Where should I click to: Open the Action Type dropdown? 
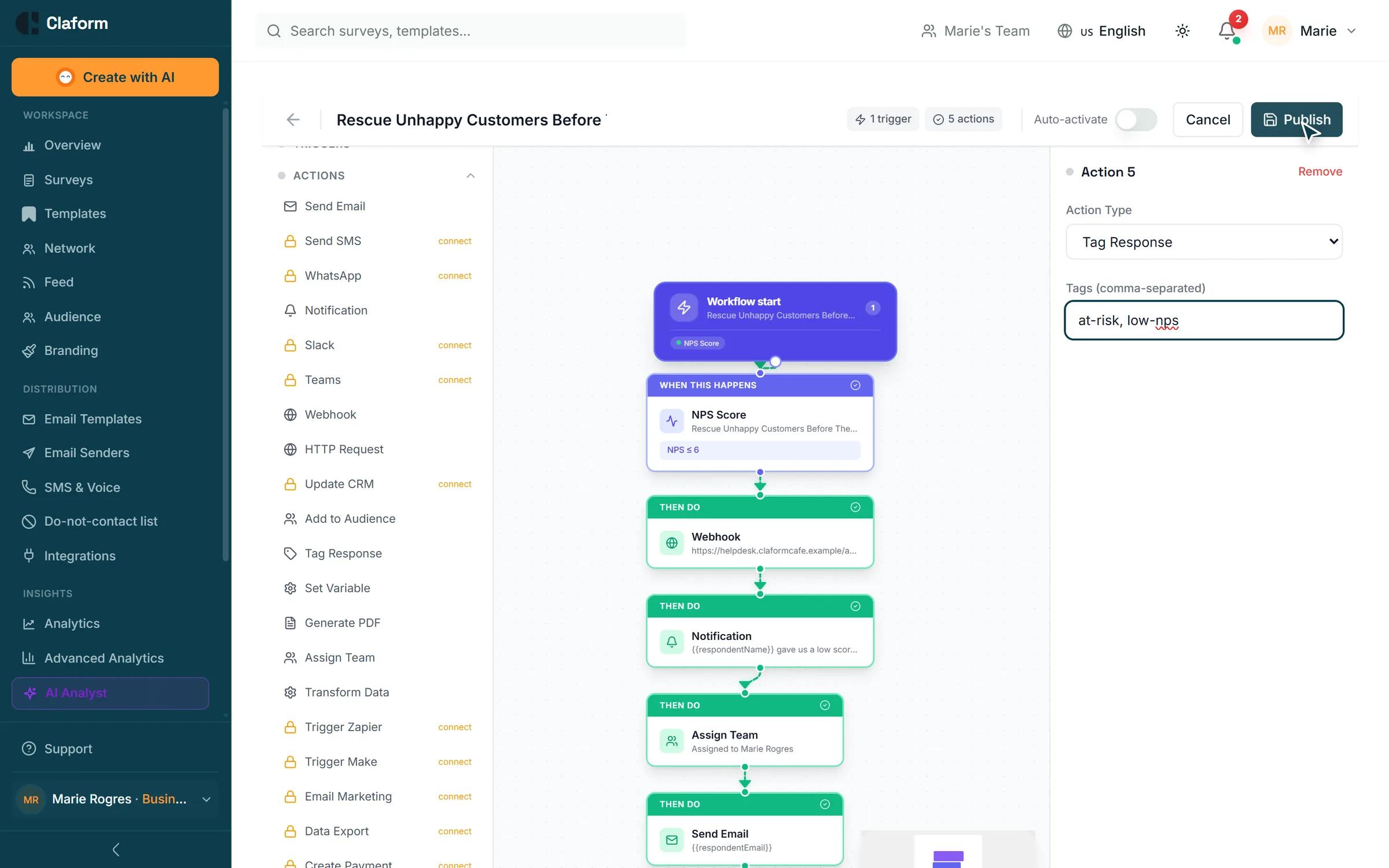pyautogui.click(x=1204, y=242)
